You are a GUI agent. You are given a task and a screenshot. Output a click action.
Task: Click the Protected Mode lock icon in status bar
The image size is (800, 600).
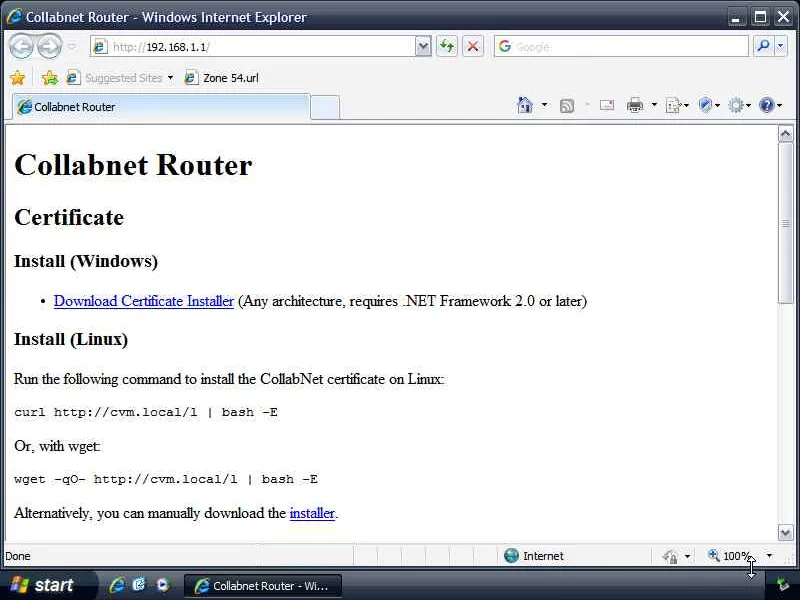click(x=670, y=556)
